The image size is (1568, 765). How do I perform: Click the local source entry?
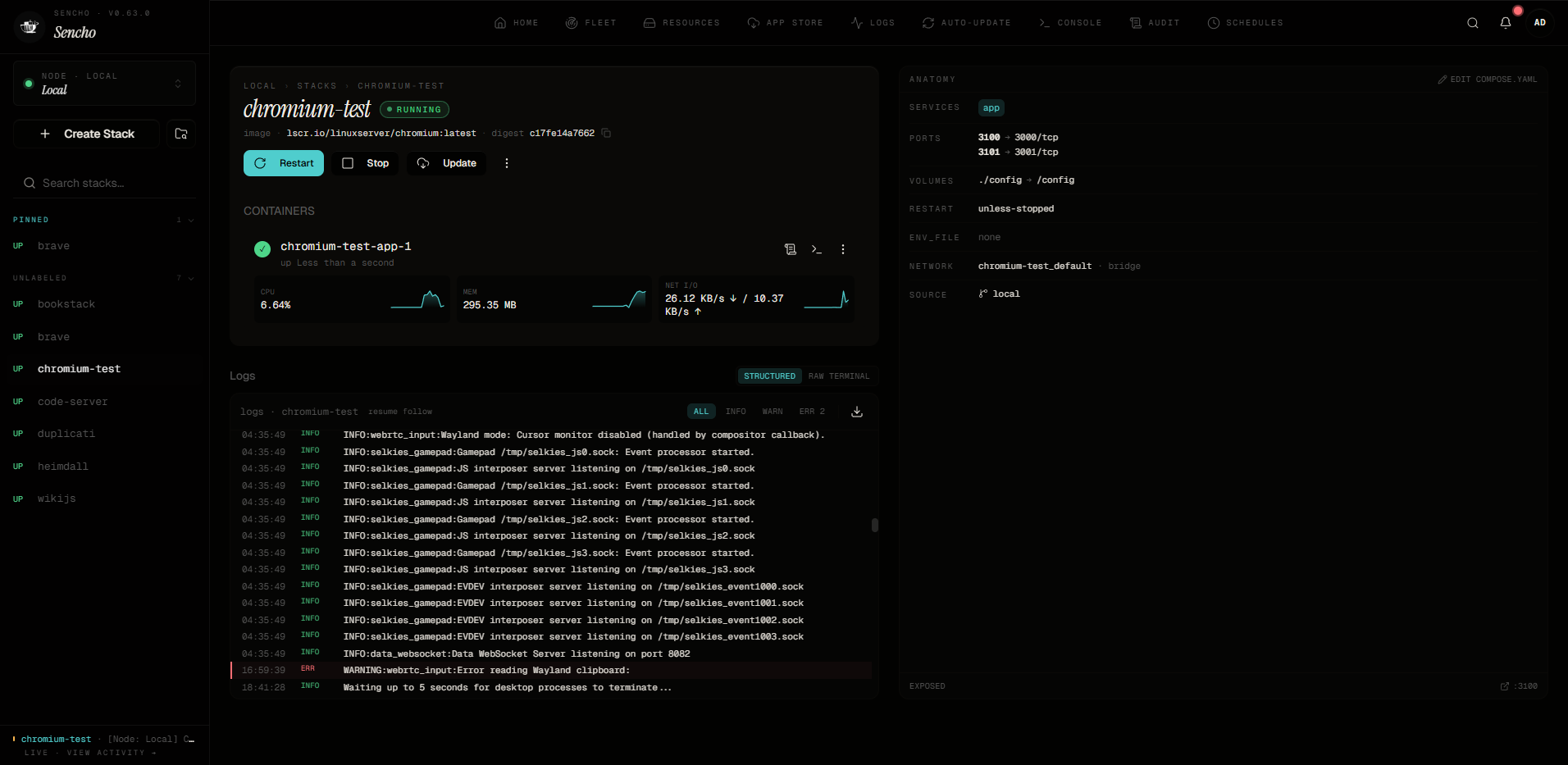click(1000, 294)
